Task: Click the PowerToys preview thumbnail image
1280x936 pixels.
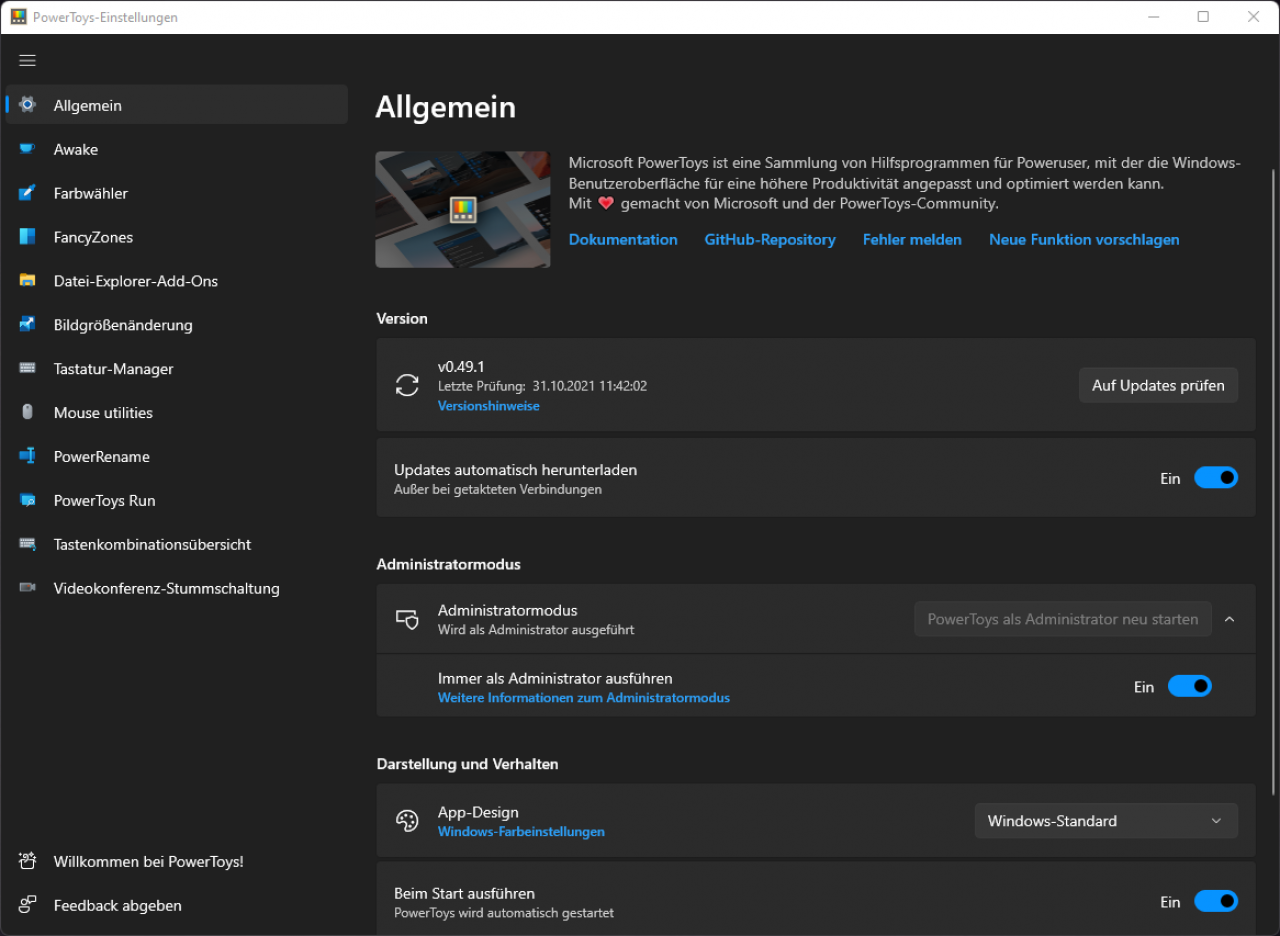Action: tap(463, 210)
